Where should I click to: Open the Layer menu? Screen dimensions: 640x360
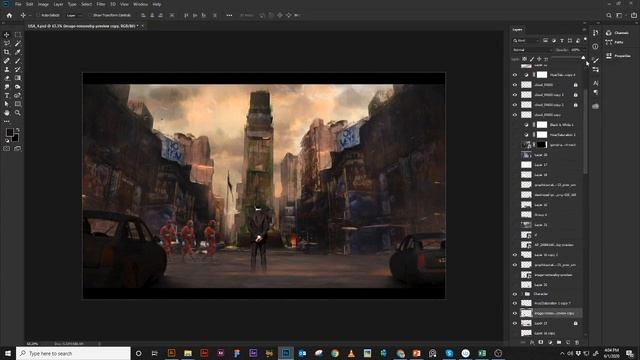(58, 4)
